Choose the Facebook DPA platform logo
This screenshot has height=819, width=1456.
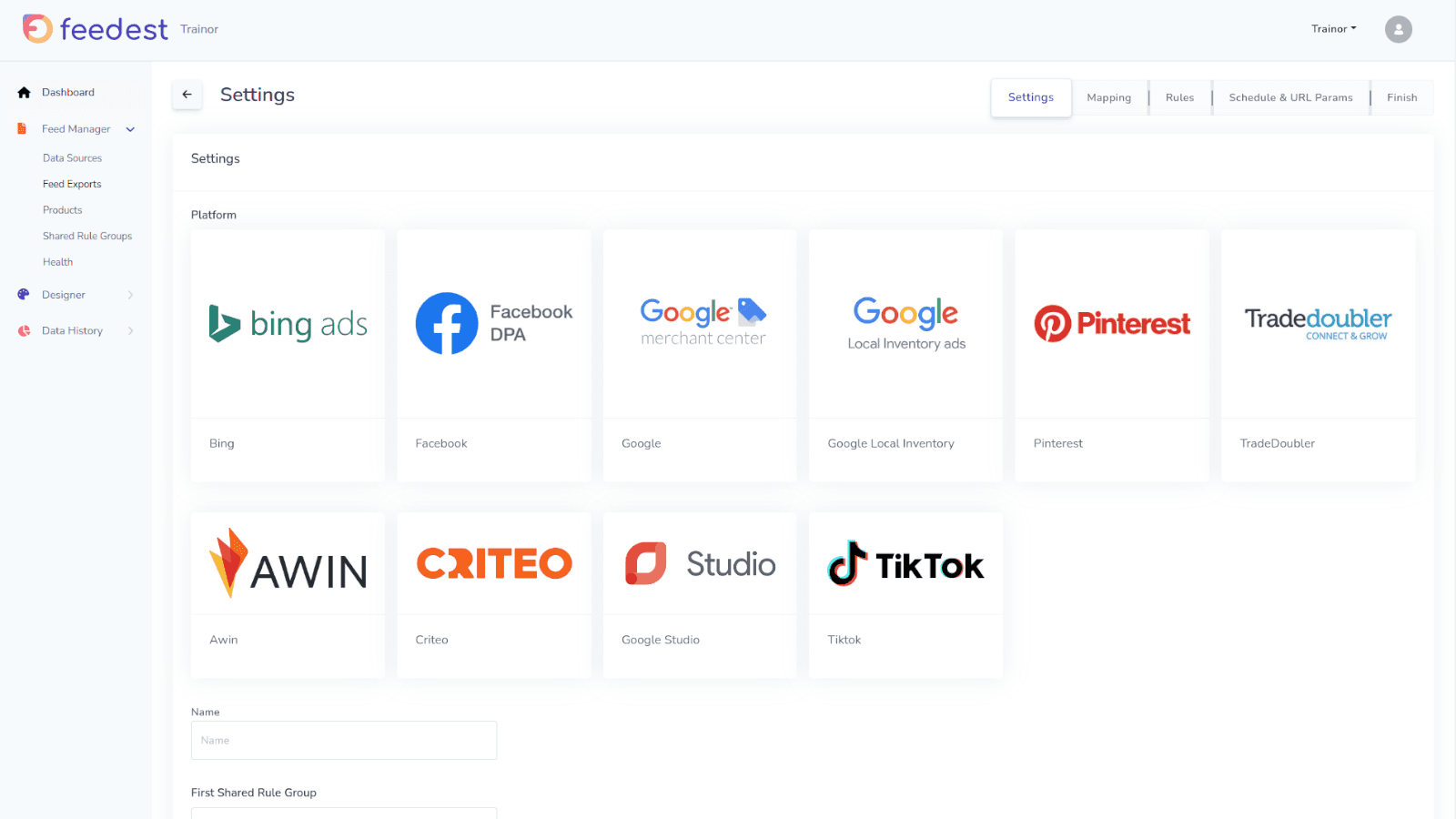(493, 324)
